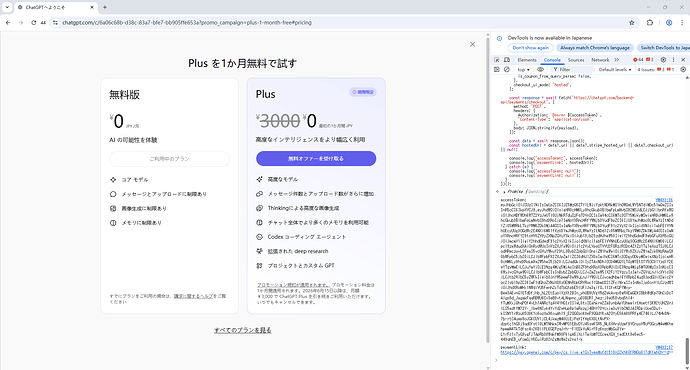Viewport: 690px width, 370px height.
Task: Open すべてのプランを見る link
Action: (242, 330)
